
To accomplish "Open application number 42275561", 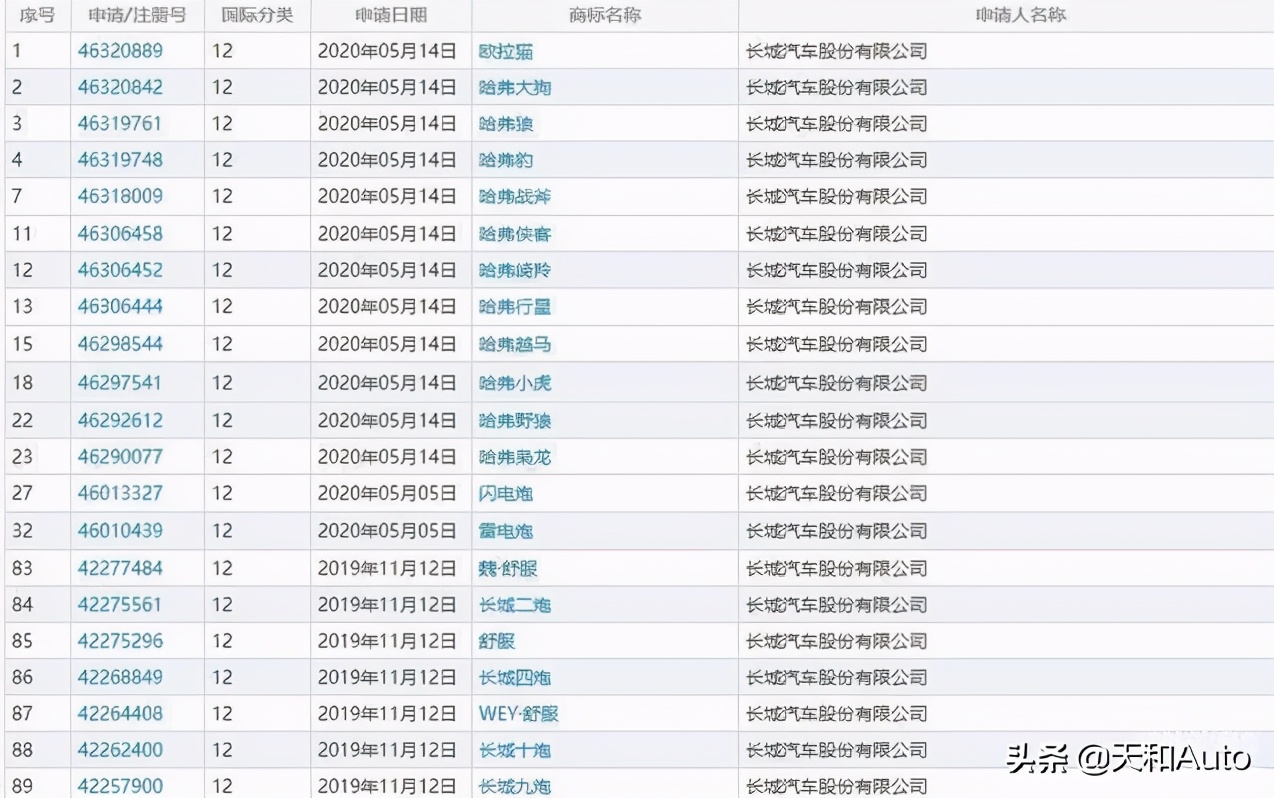I will click(x=120, y=604).
